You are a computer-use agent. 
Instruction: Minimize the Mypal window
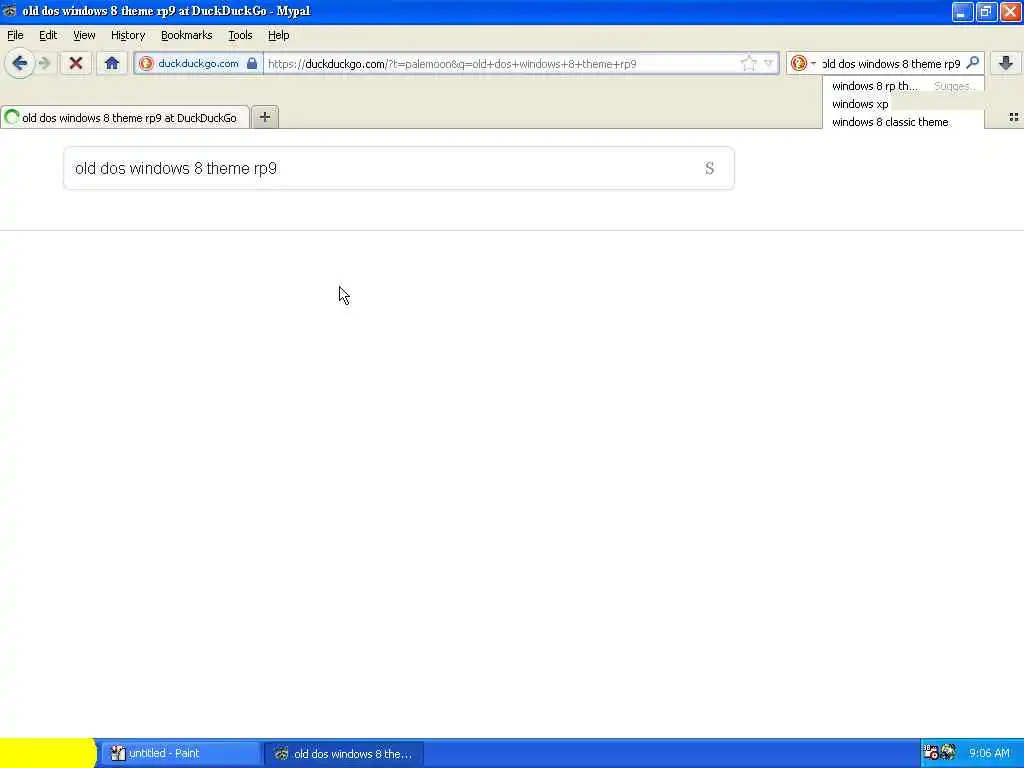[x=961, y=12]
